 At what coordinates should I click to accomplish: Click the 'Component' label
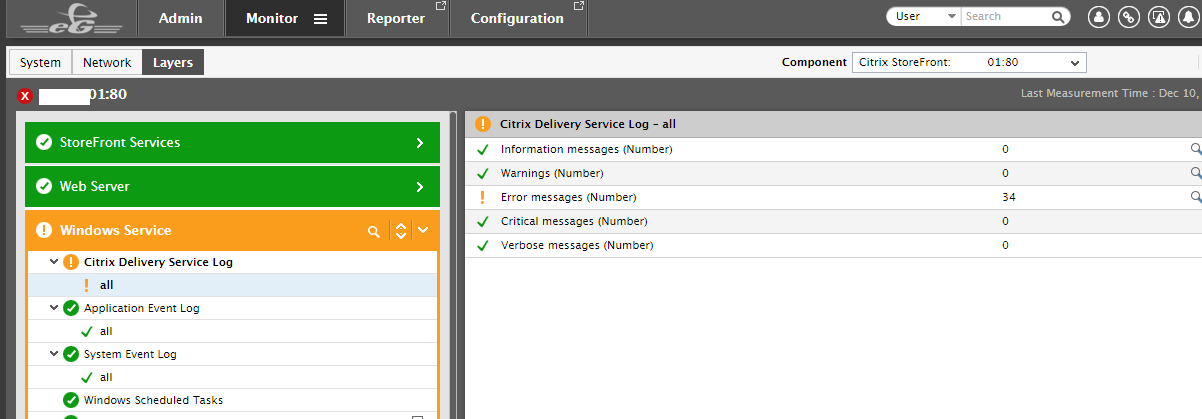814,62
